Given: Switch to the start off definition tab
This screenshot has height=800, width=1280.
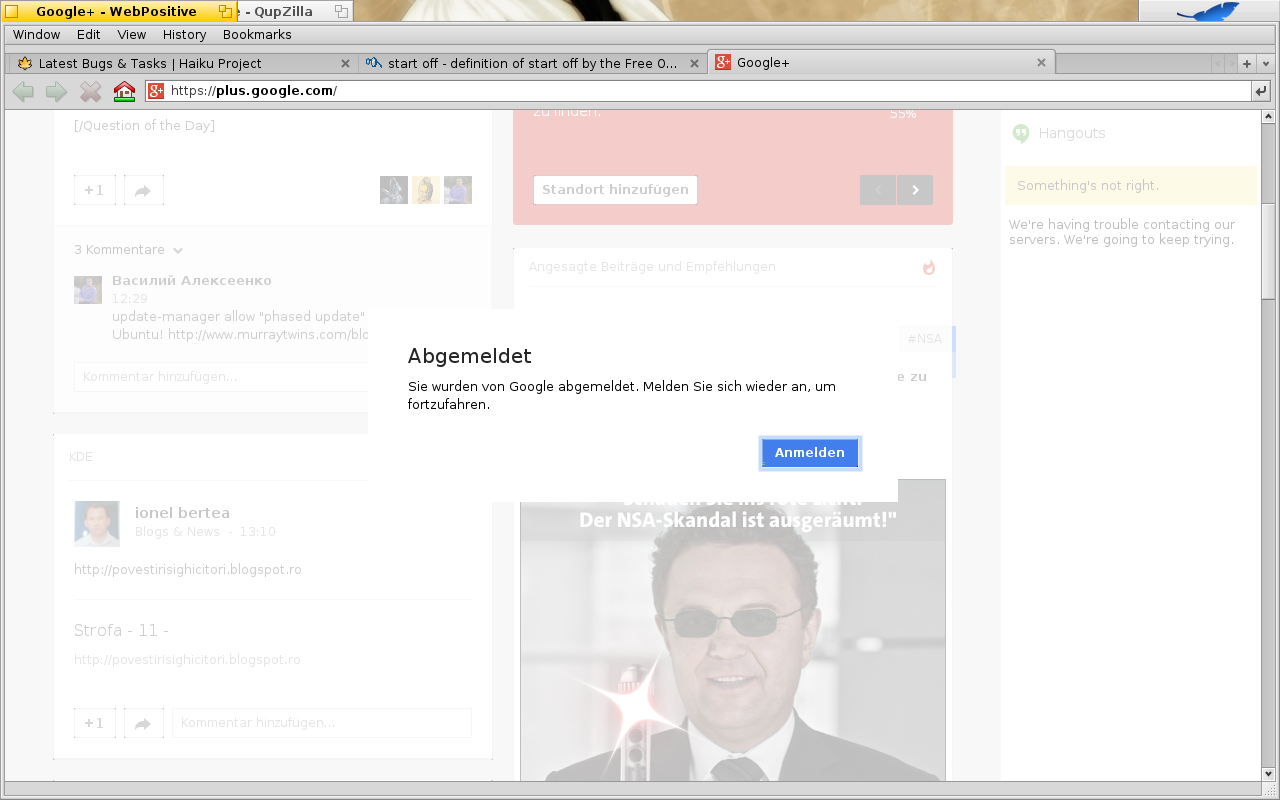Looking at the screenshot, I should point(532,63).
